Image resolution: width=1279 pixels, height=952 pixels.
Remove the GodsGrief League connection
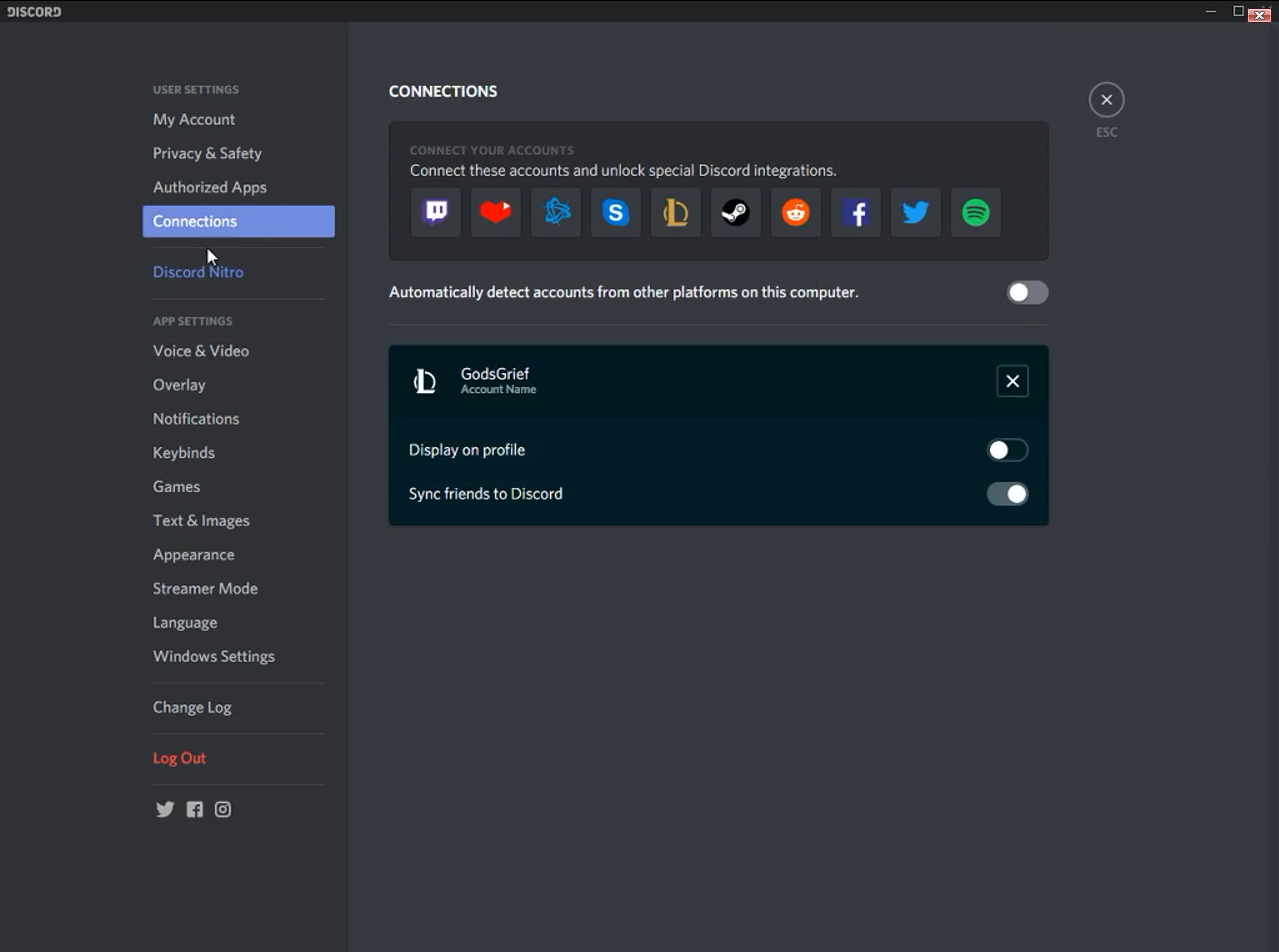tap(1012, 380)
